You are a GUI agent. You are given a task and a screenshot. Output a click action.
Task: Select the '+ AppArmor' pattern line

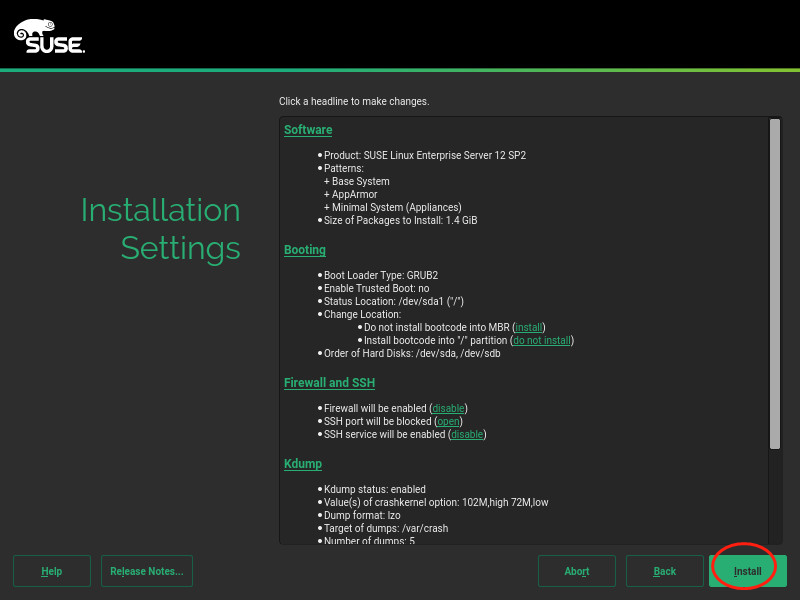pyautogui.click(x=351, y=194)
